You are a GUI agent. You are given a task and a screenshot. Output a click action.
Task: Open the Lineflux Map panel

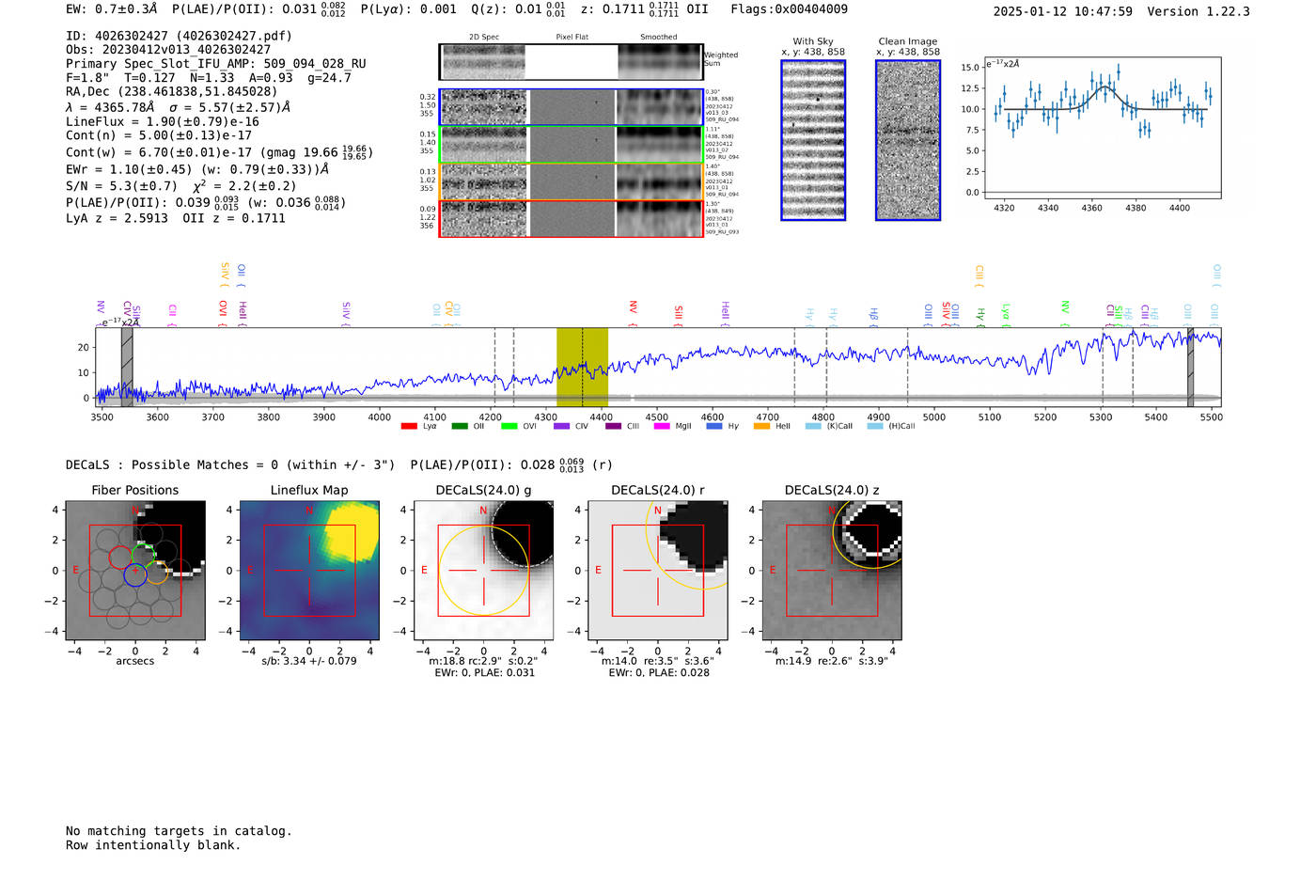point(309,570)
